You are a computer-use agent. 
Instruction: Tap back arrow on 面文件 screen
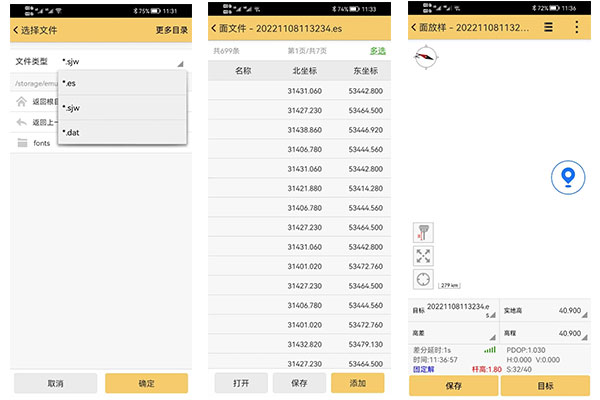point(214,29)
